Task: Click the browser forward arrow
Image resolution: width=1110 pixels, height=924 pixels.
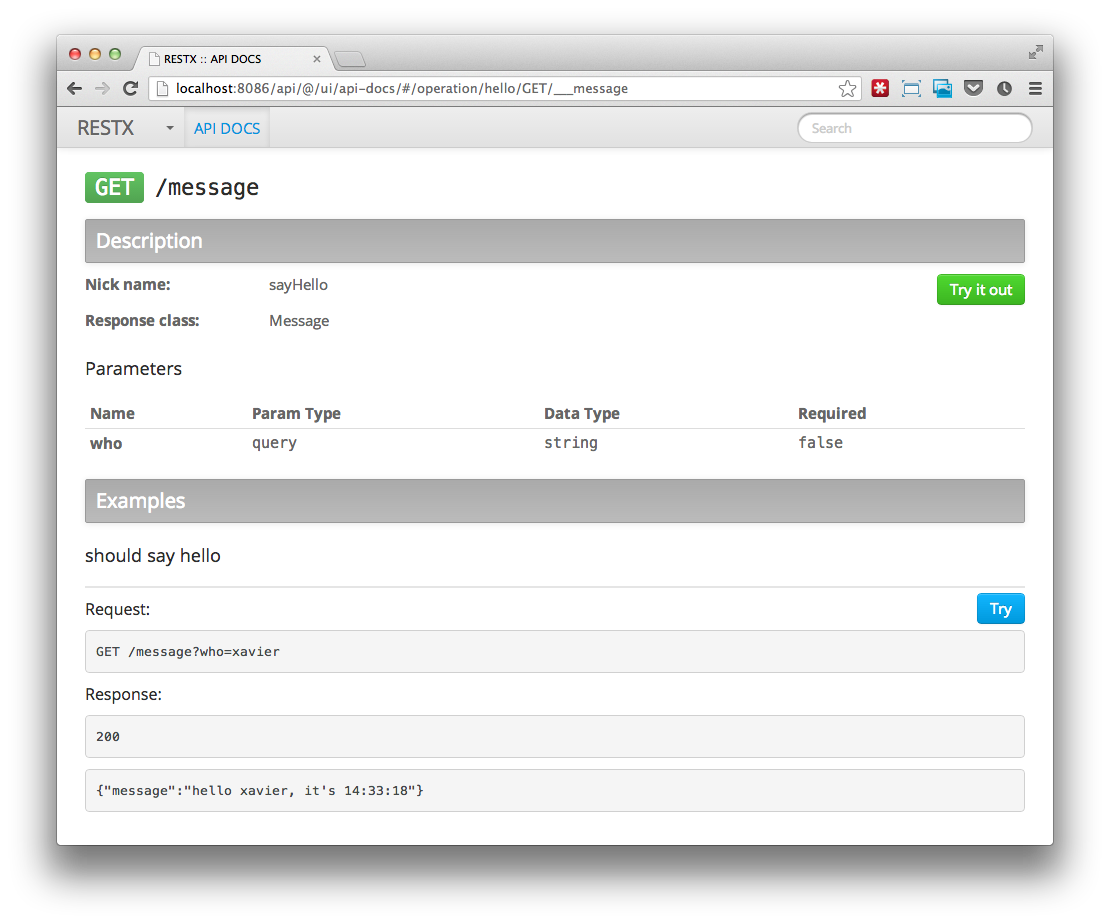Action: tap(102, 89)
